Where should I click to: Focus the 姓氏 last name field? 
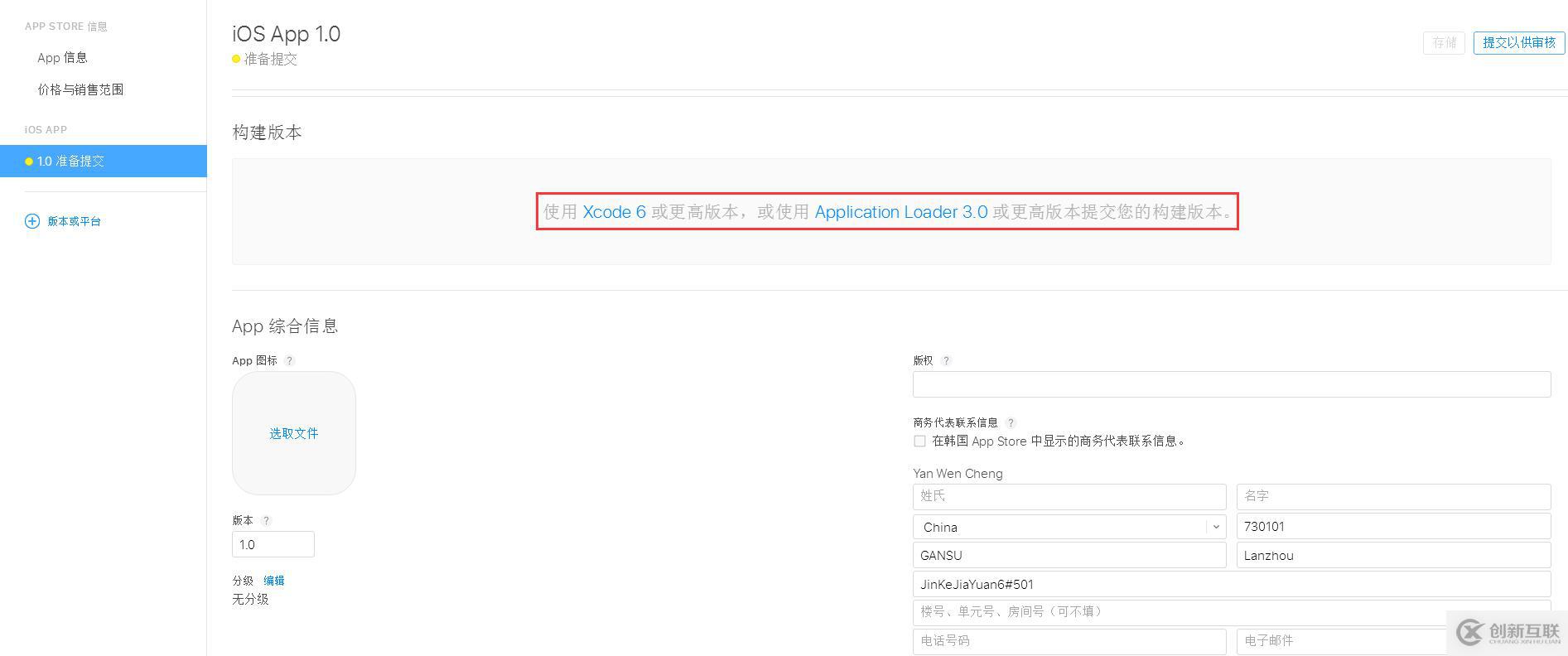click(1069, 496)
